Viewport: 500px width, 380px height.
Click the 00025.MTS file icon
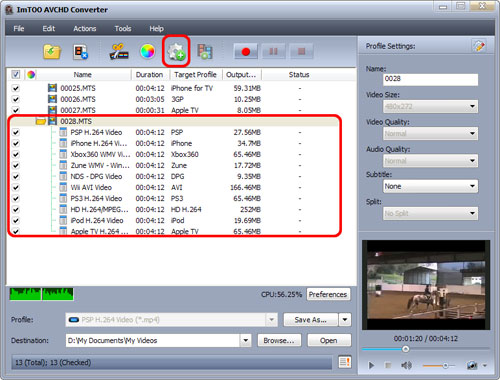coord(52,88)
